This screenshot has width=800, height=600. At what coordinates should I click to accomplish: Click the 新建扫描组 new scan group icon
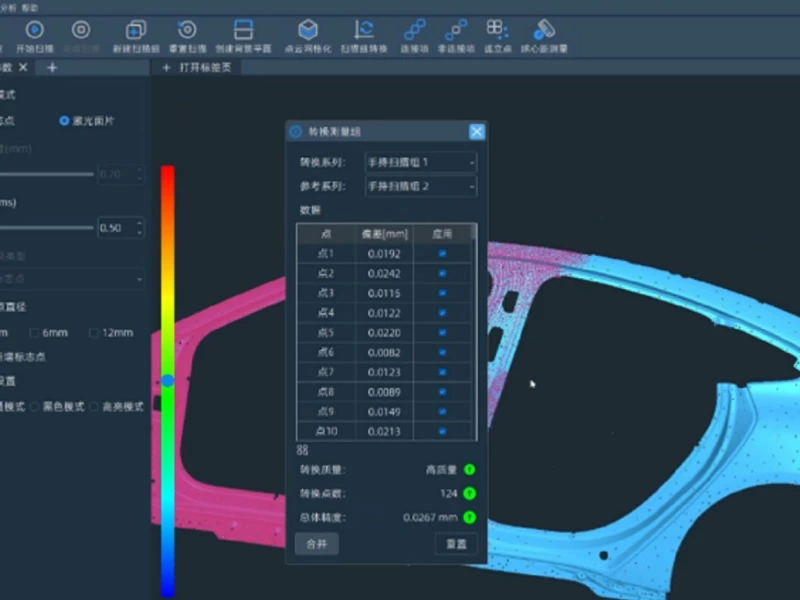pyautogui.click(x=136, y=31)
